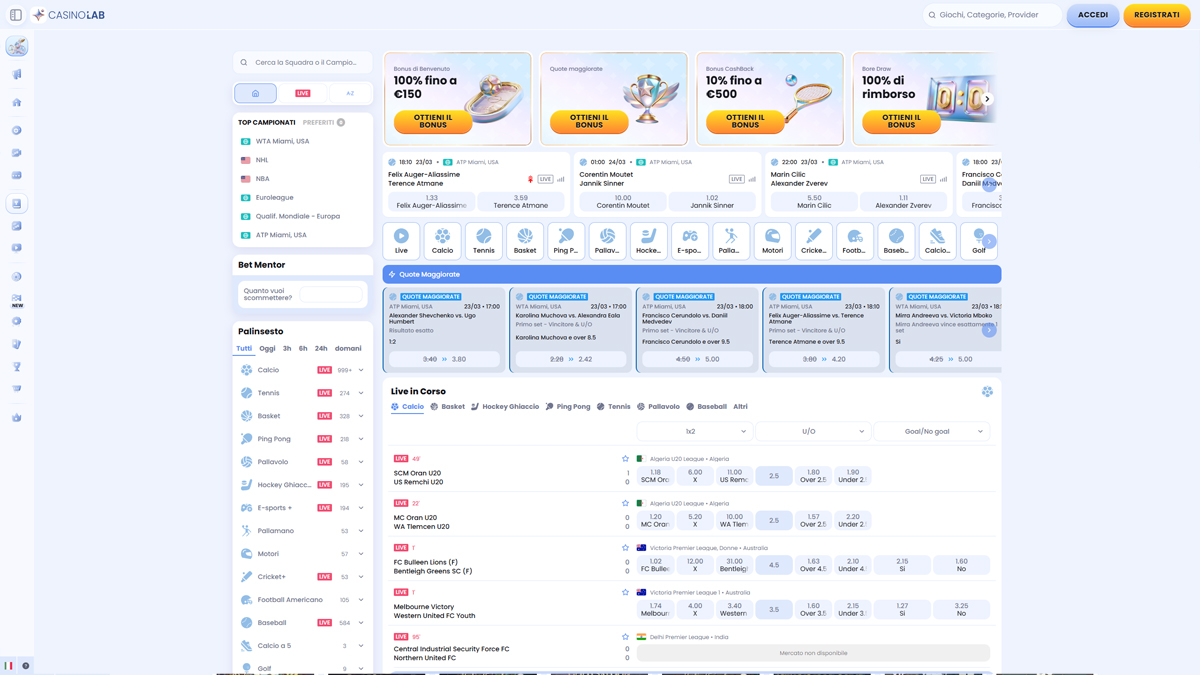Click the gear icon in the bottom-left corner
The width and height of the screenshot is (1200, 675).
tap(24, 665)
